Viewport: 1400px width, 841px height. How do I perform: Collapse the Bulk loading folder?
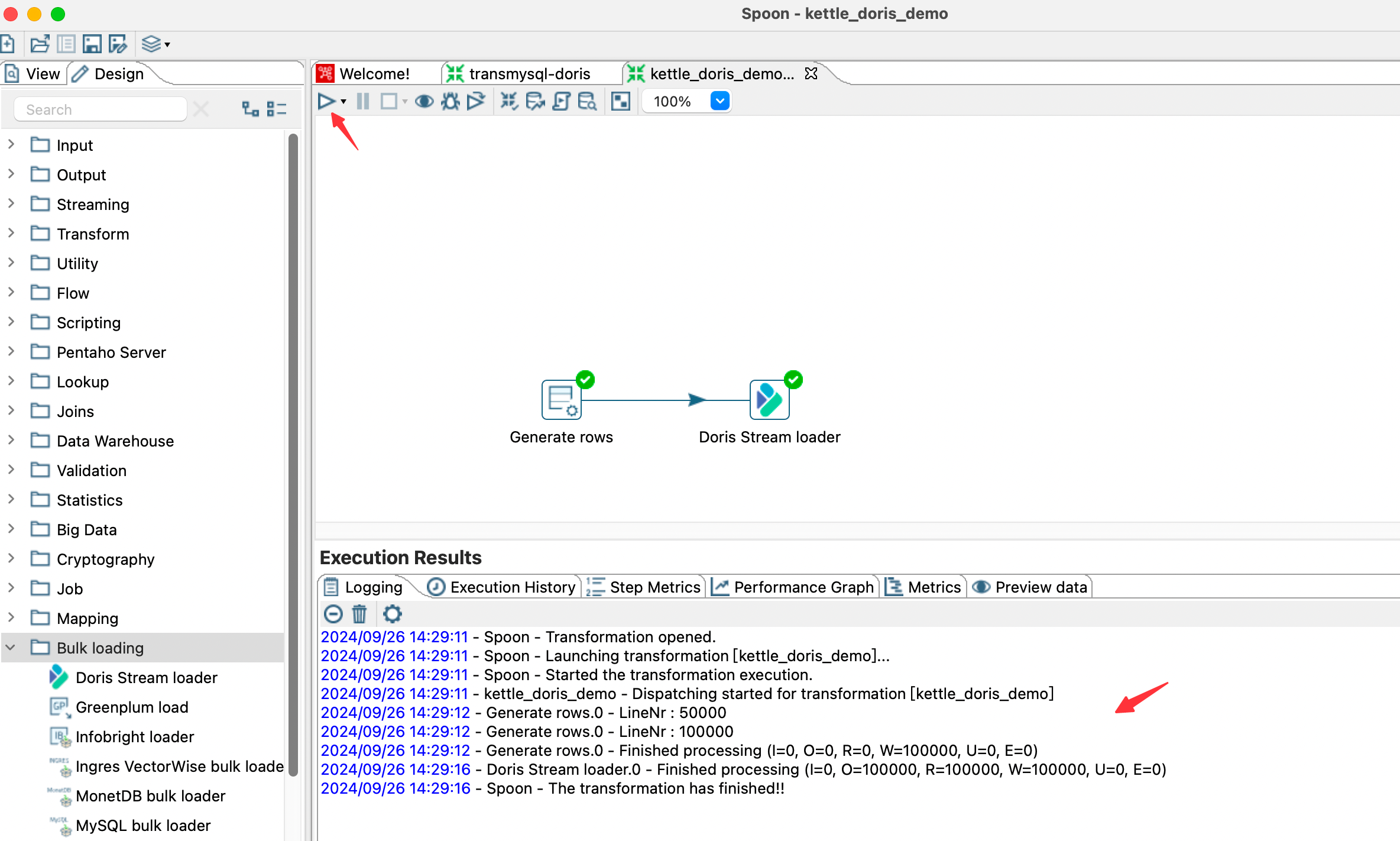click(x=11, y=648)
